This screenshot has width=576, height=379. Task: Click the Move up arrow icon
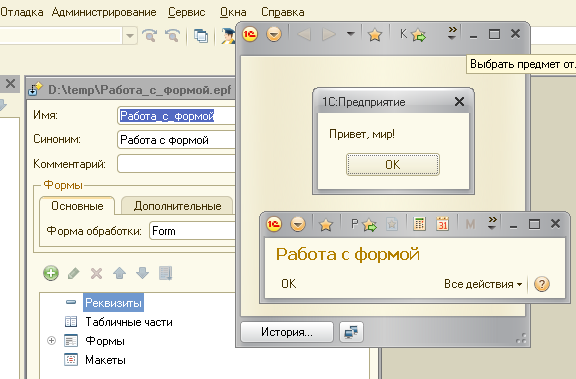tap(119, 273)
